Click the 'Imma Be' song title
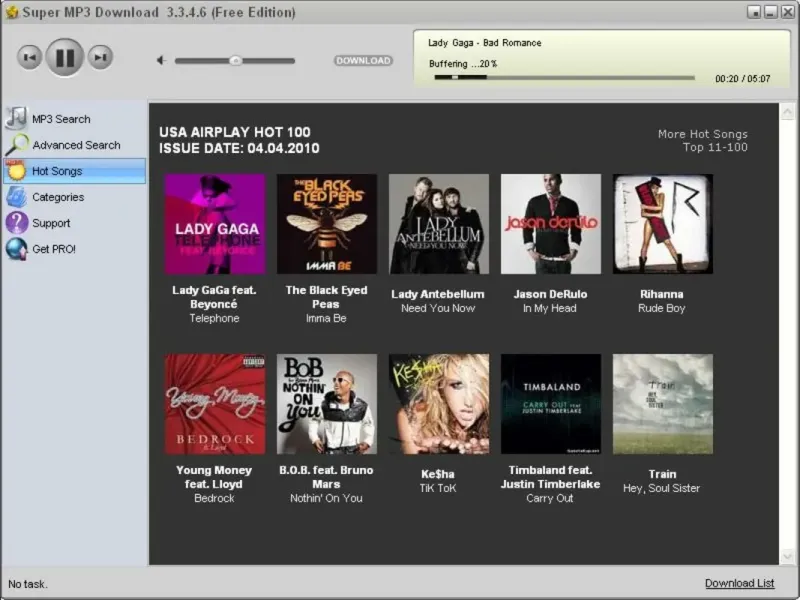The width and height of the screenshot is (800, 600). 326,318
